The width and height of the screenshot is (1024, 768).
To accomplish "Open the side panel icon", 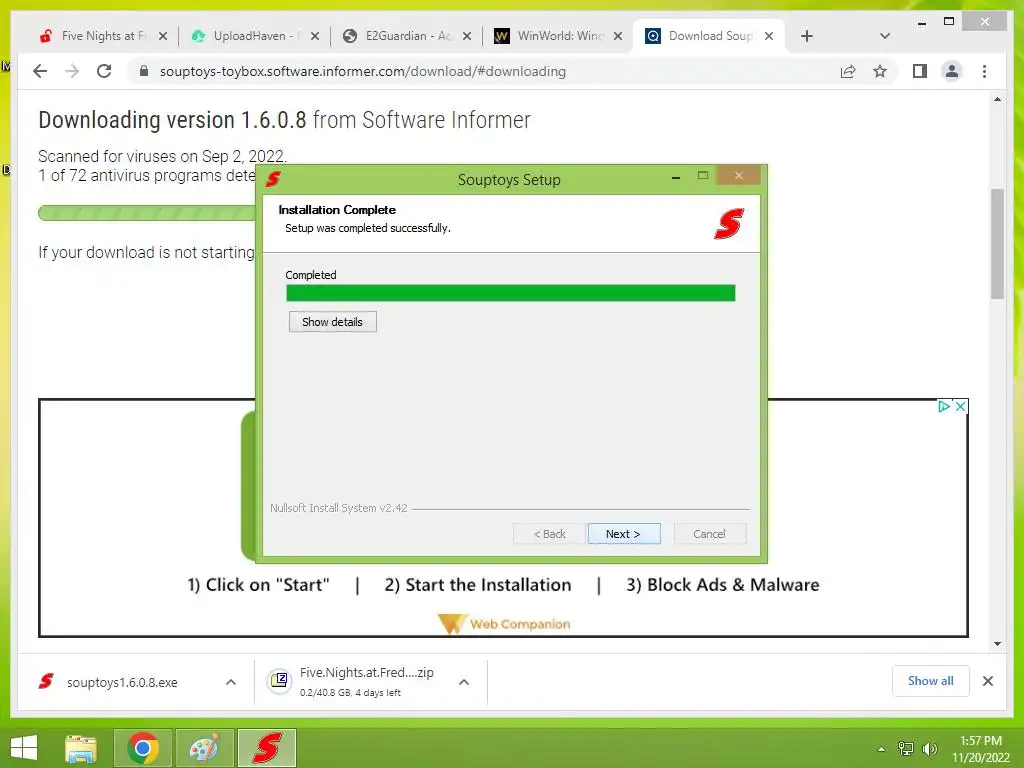I will tap(920, 71).
